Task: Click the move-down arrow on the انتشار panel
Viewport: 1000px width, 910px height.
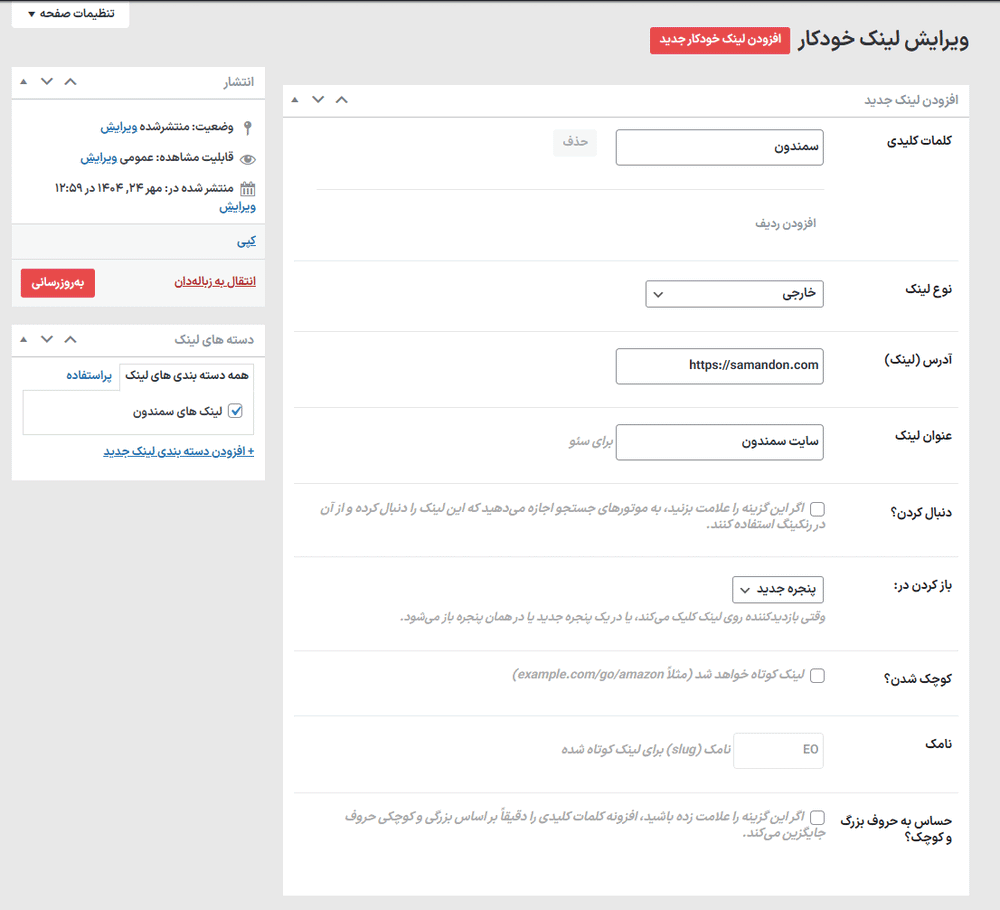Action: coord(45,82)
